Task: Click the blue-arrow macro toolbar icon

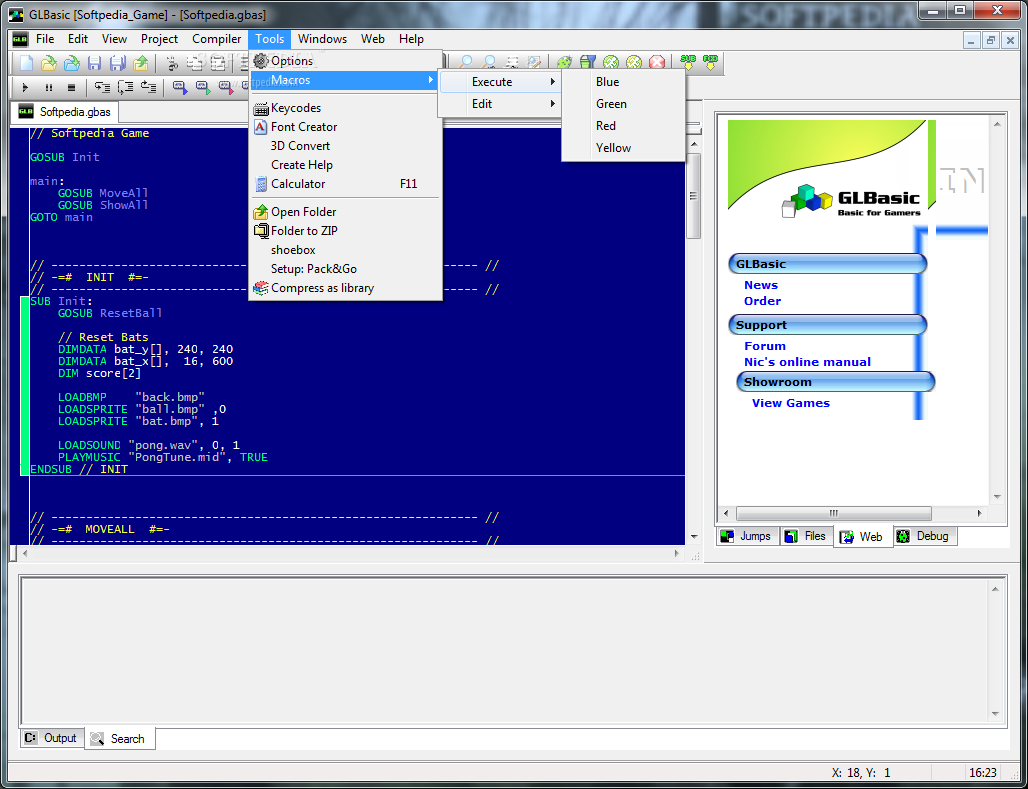Action: tap(180, 87)
